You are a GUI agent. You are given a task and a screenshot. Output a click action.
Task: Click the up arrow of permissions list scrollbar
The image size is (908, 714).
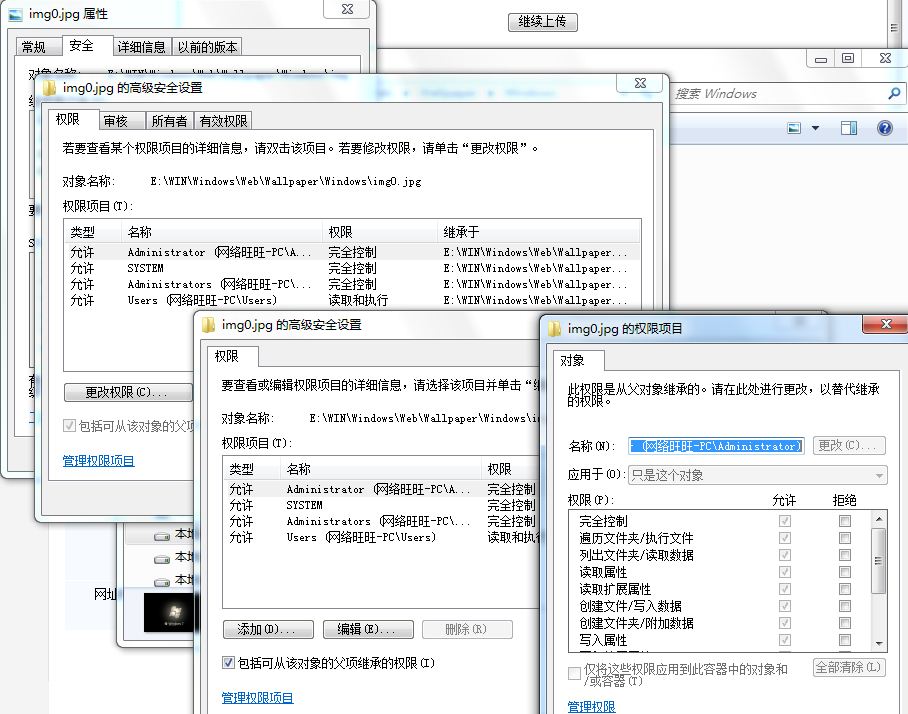click(x=878, y=519)
